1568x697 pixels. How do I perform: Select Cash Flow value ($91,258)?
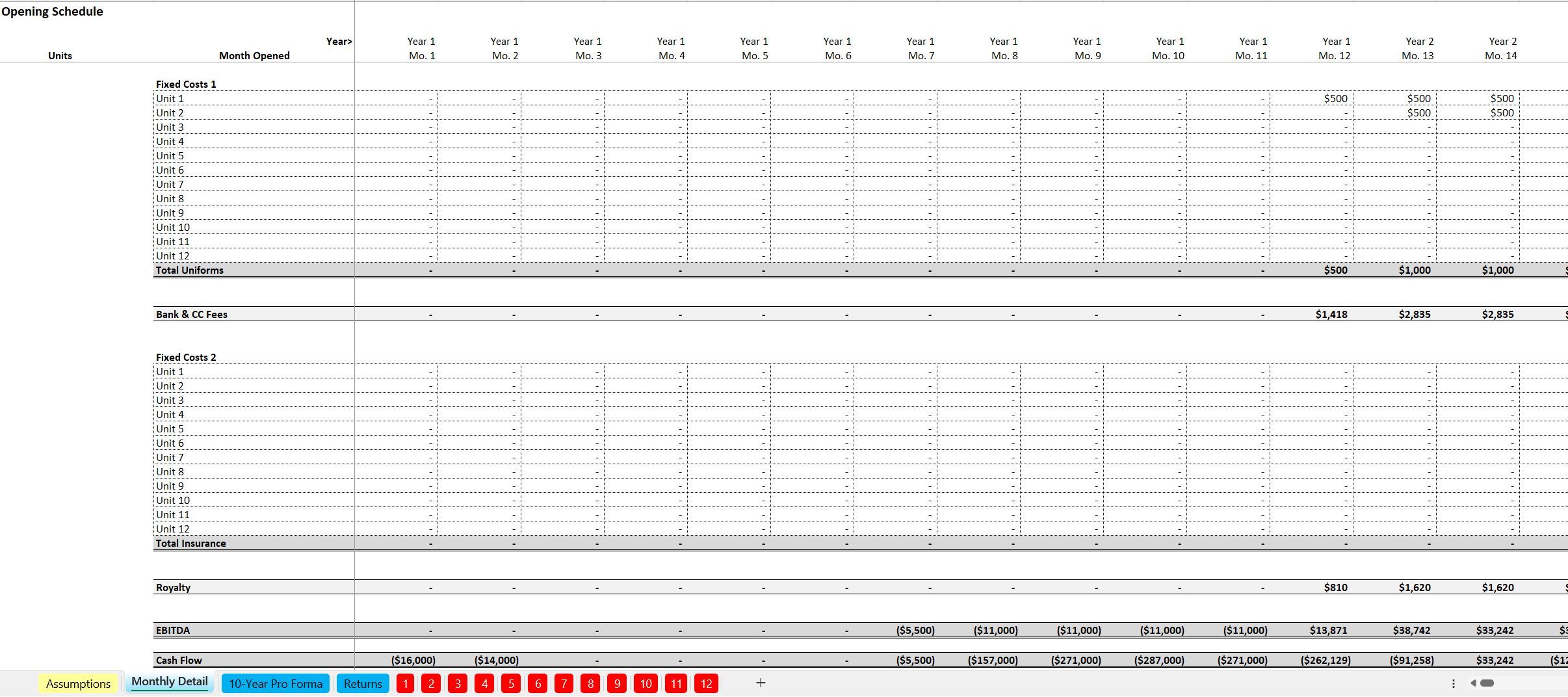coord(1411,660)
